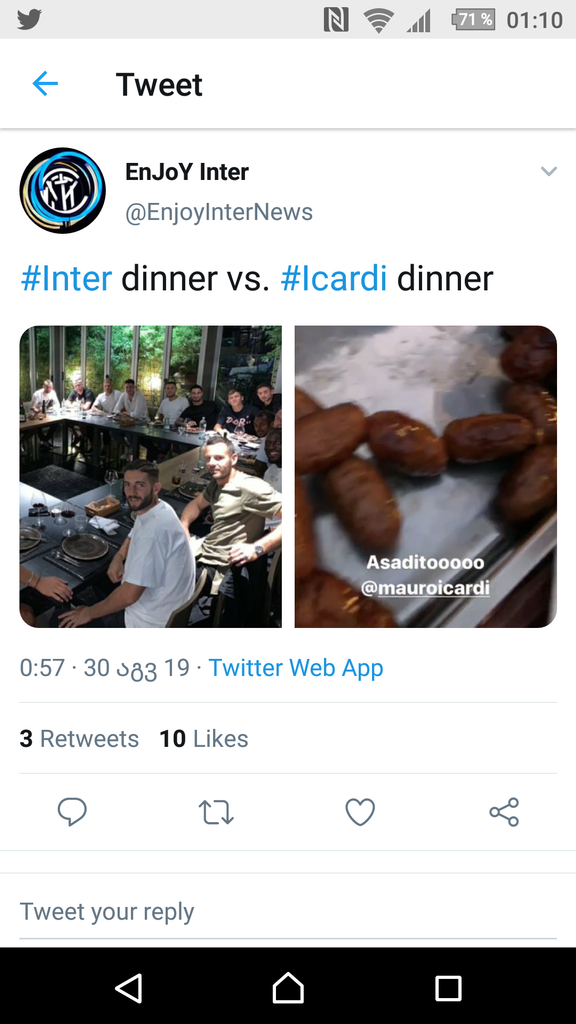Like the tweet with the heart icon
576x1024 pixels.
(359, 813)
